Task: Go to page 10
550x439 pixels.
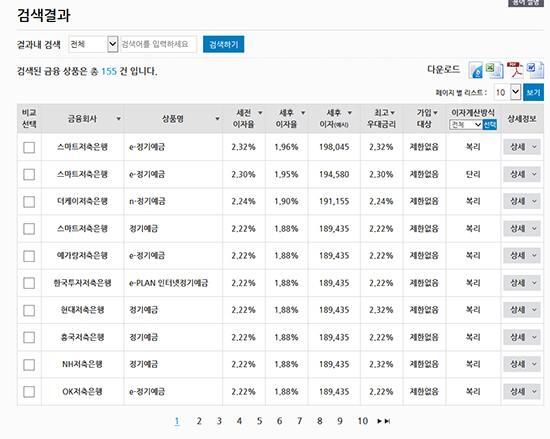Action: coord(363,421)
